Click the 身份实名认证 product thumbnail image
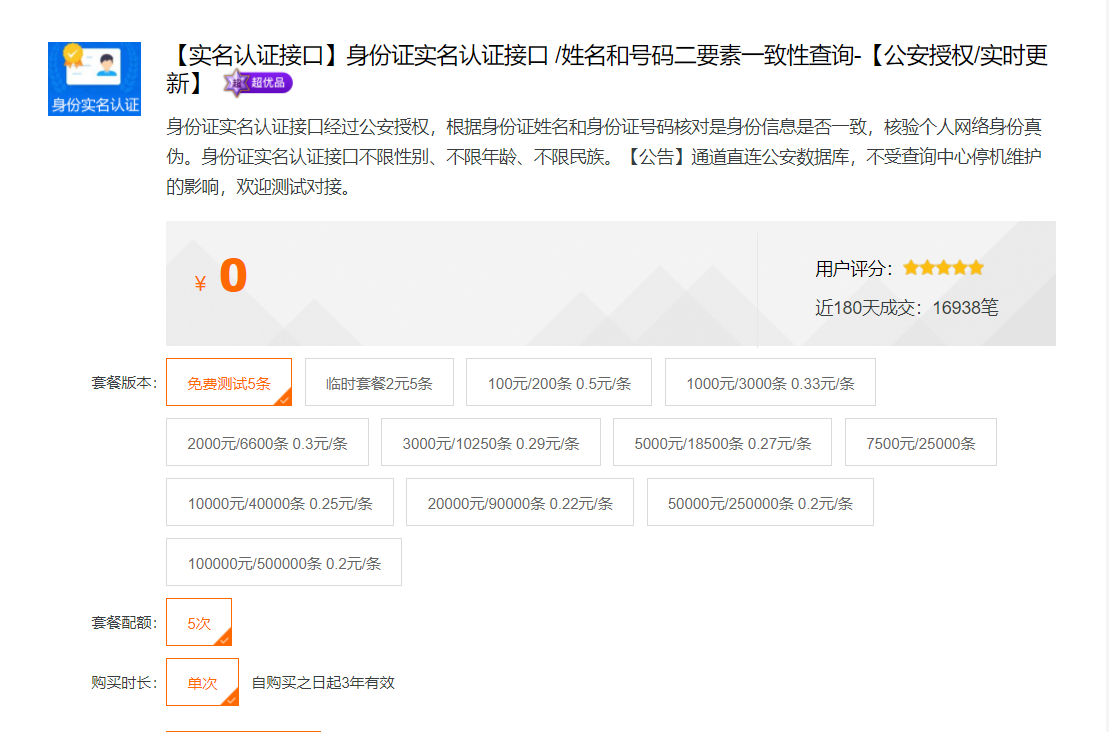 tap(94, 79)
